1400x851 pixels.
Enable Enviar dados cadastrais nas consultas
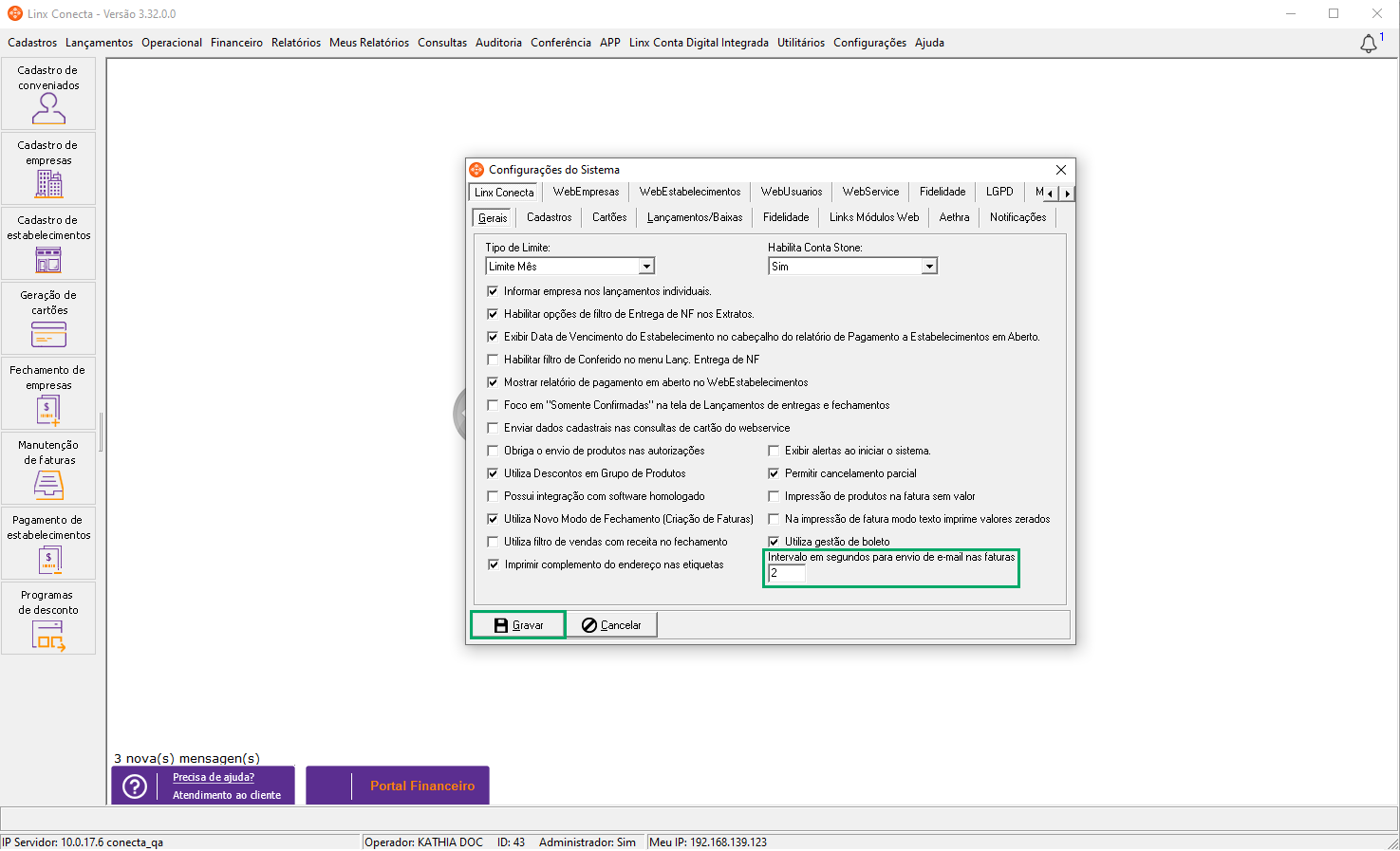[493, 428]
